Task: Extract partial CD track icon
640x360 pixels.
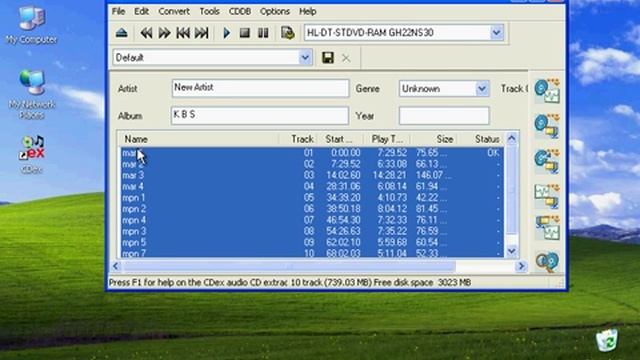Action: pos(547,161)
